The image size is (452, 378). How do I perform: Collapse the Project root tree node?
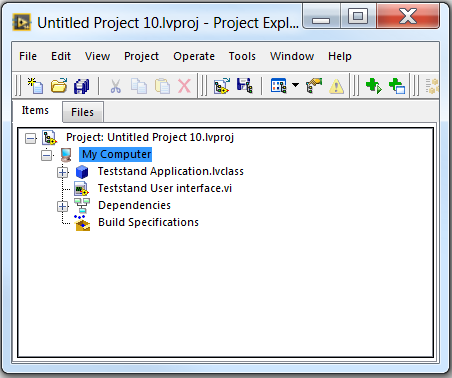tap(31, 138)
